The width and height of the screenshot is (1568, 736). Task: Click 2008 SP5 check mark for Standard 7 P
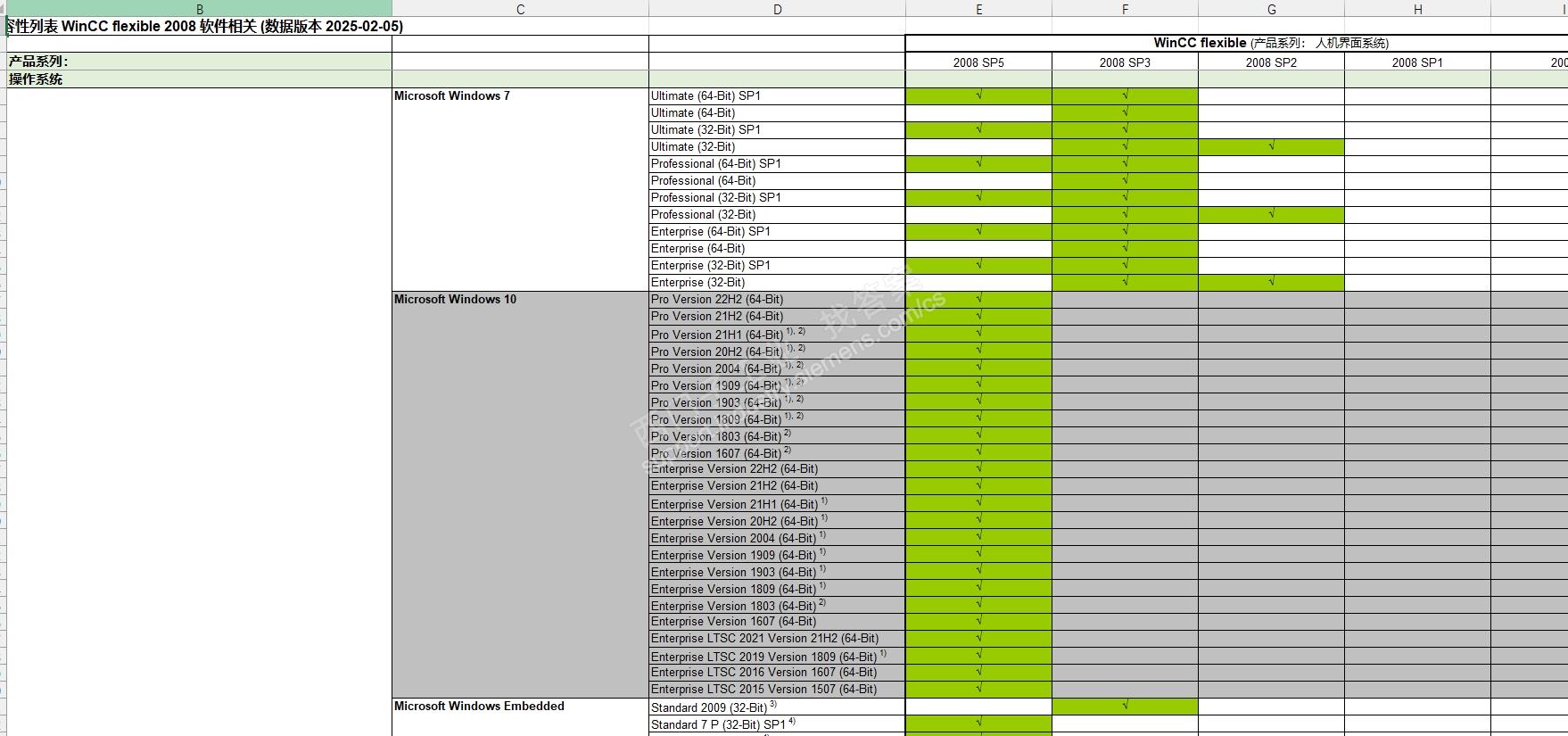(x=978, y=722)
